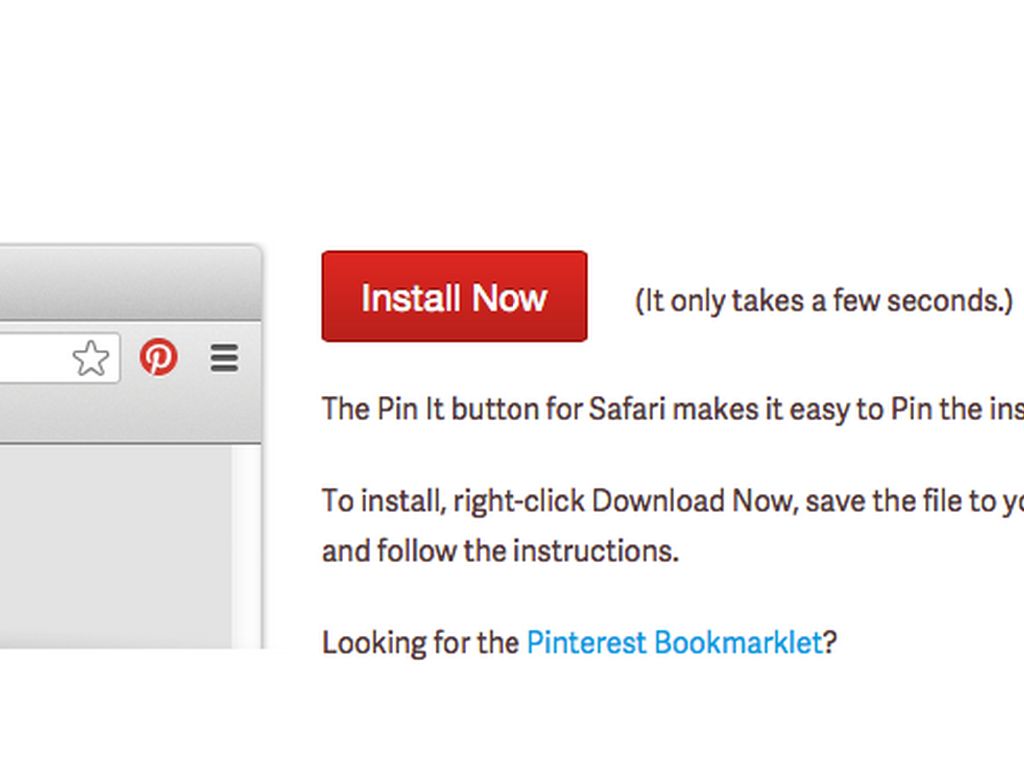Open the browser hamburger menu
This screenshot has height=768, width=1024.
225,358
